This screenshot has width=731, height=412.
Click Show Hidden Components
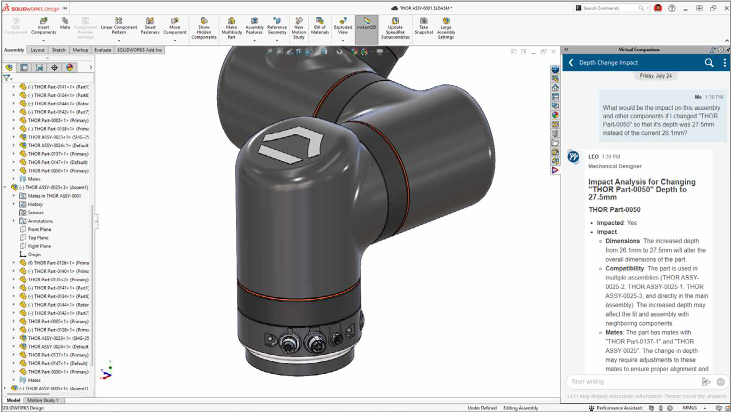[x=204, y=28]
